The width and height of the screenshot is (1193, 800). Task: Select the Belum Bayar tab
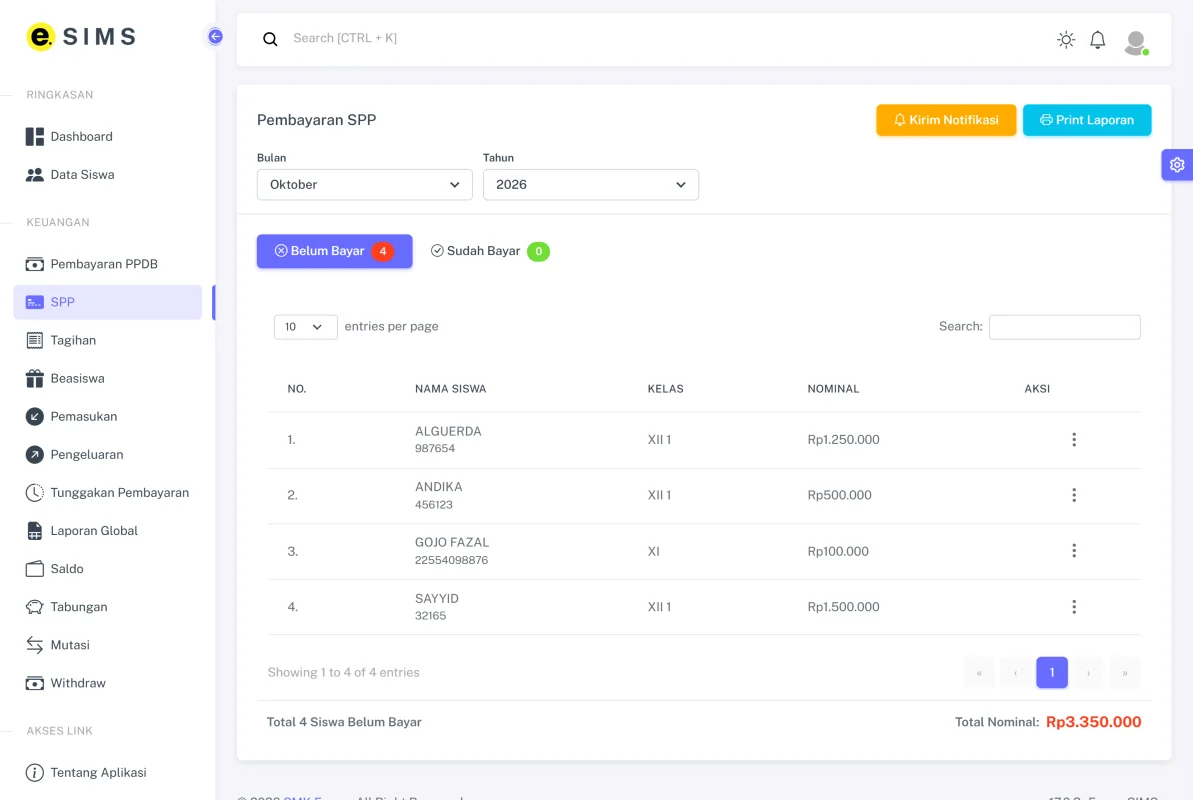pos(334,251)
